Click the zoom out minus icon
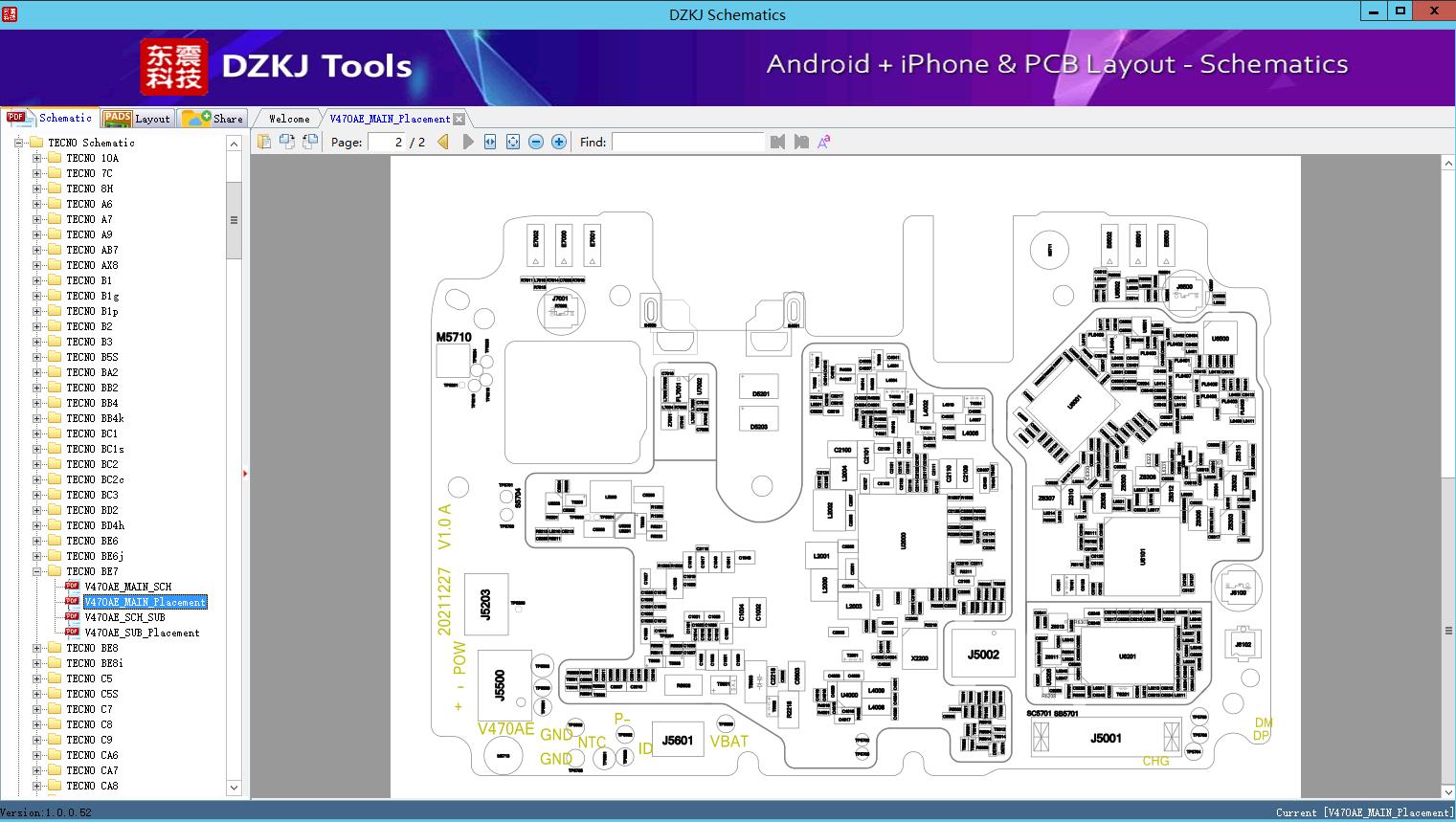The height and width of the screenshot is (822, 1456). 536,142
